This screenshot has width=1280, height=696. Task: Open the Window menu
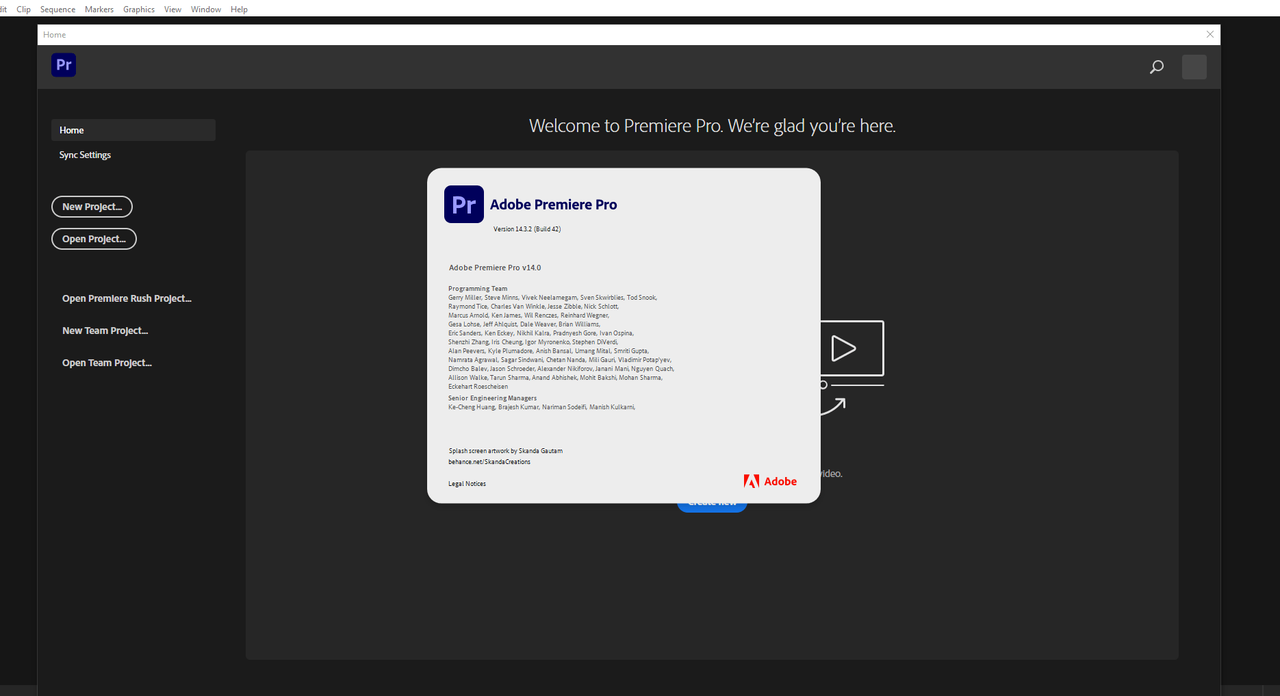coord(206,9)
